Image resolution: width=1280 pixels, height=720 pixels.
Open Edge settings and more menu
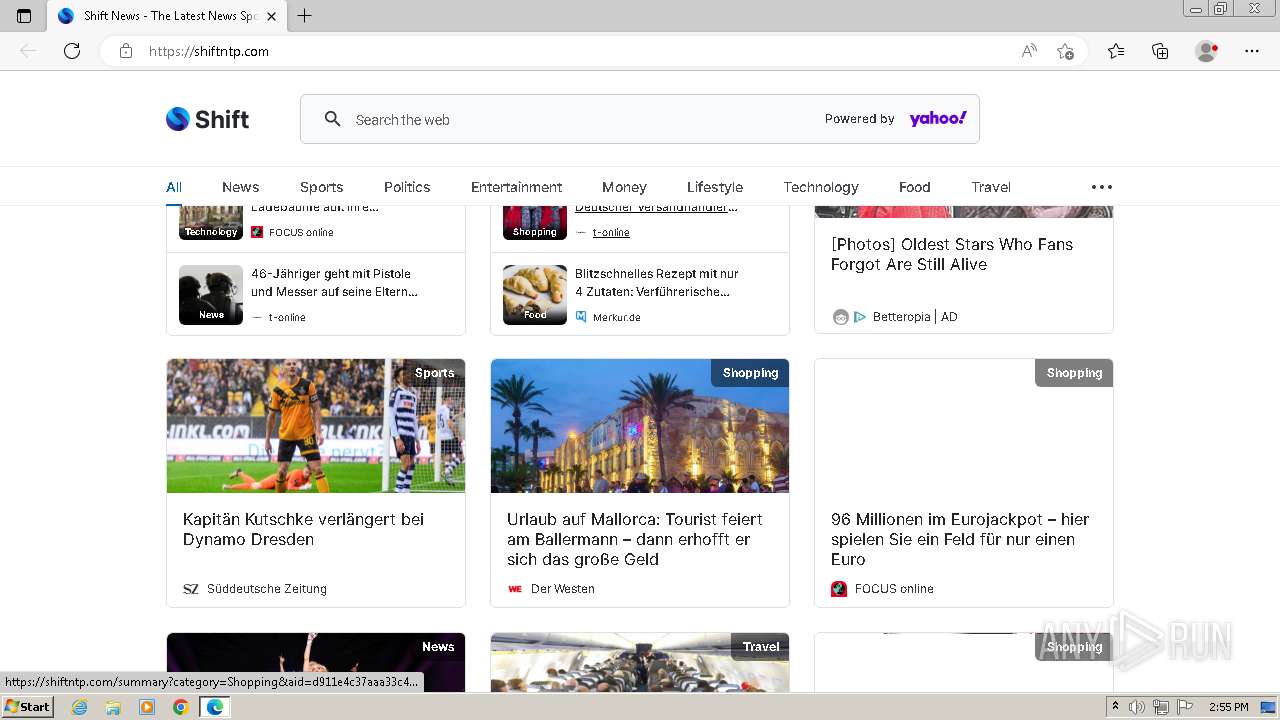point(1252,51)
